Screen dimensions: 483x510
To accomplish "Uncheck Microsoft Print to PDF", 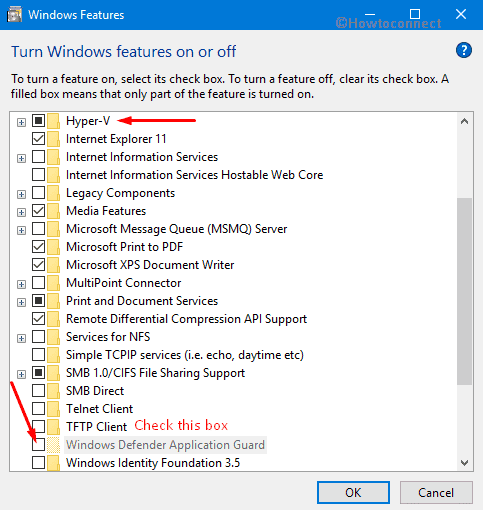I will [x=38, y=246].
